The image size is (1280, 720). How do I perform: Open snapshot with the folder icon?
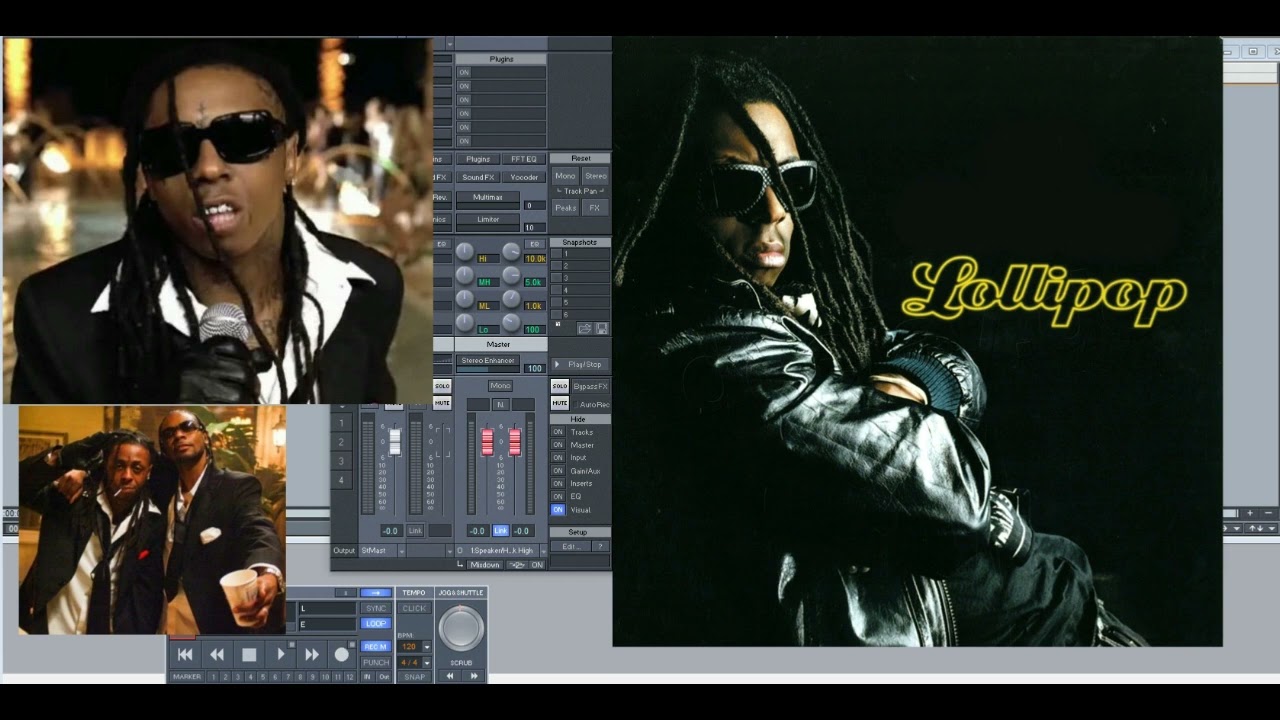tap(585, 328)
